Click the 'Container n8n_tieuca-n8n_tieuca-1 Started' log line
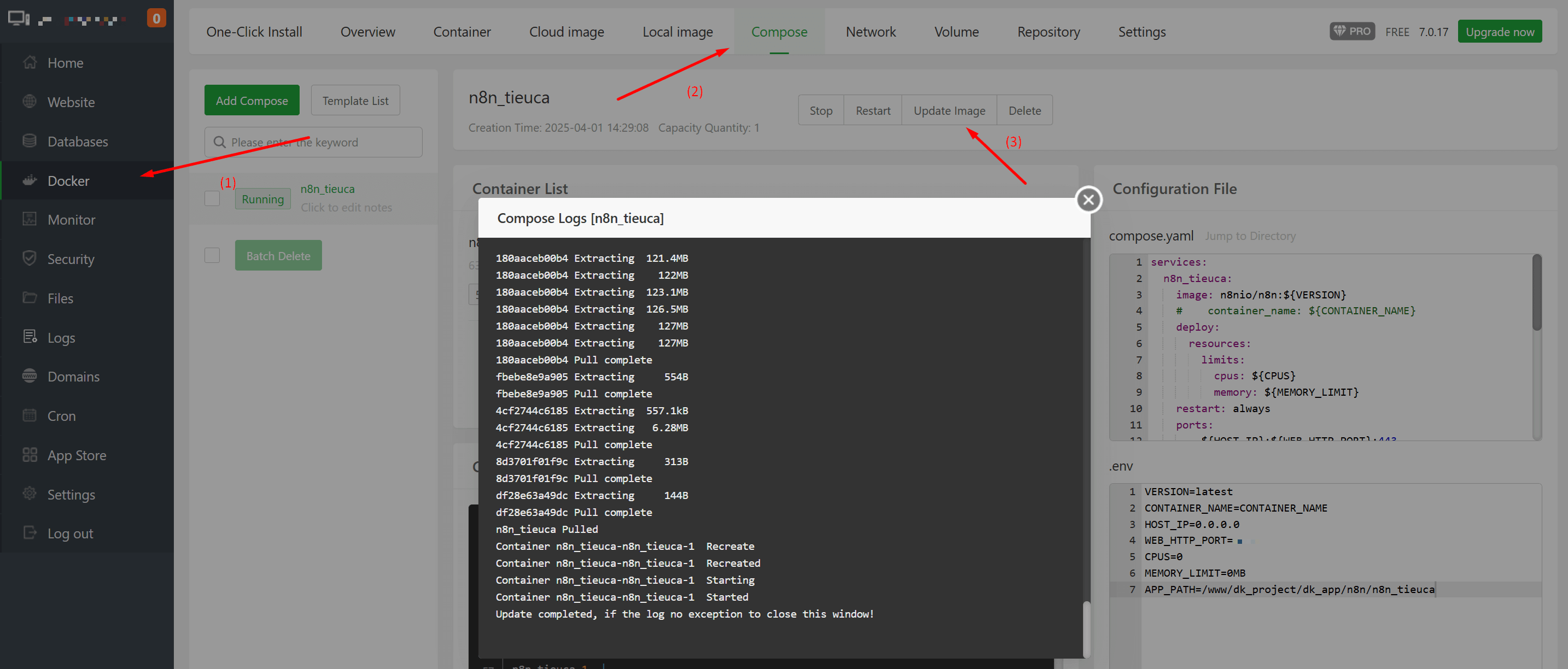The width and height of the screenshot is (1568, 669). (621, 597)
